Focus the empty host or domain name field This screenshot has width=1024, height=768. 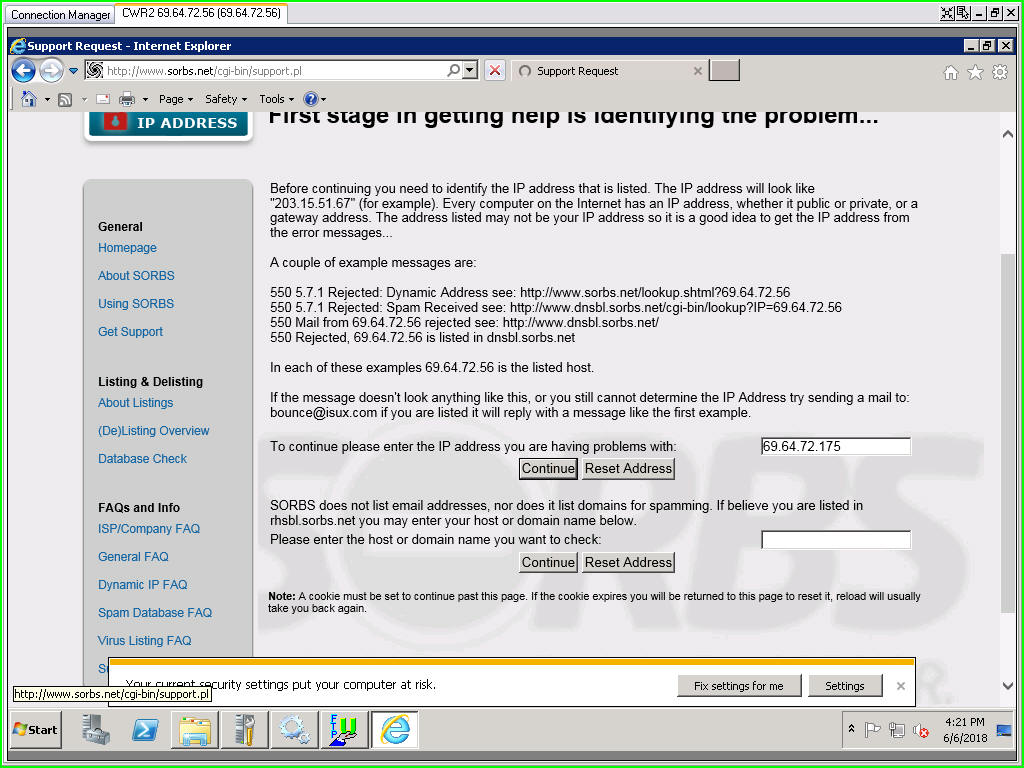click(836, 540)
